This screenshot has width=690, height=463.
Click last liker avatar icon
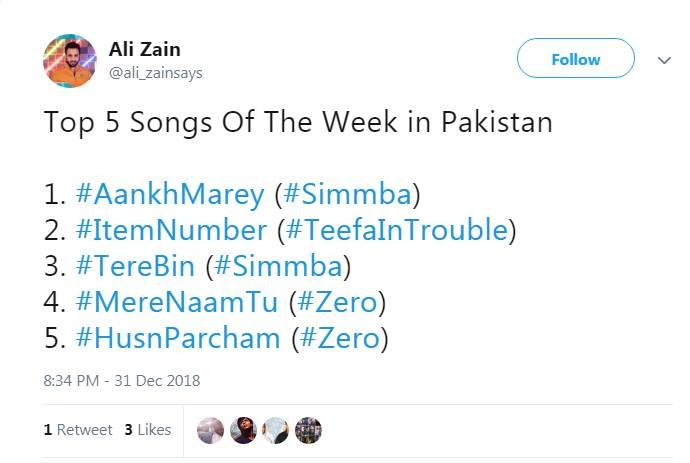tap(308, 430)
